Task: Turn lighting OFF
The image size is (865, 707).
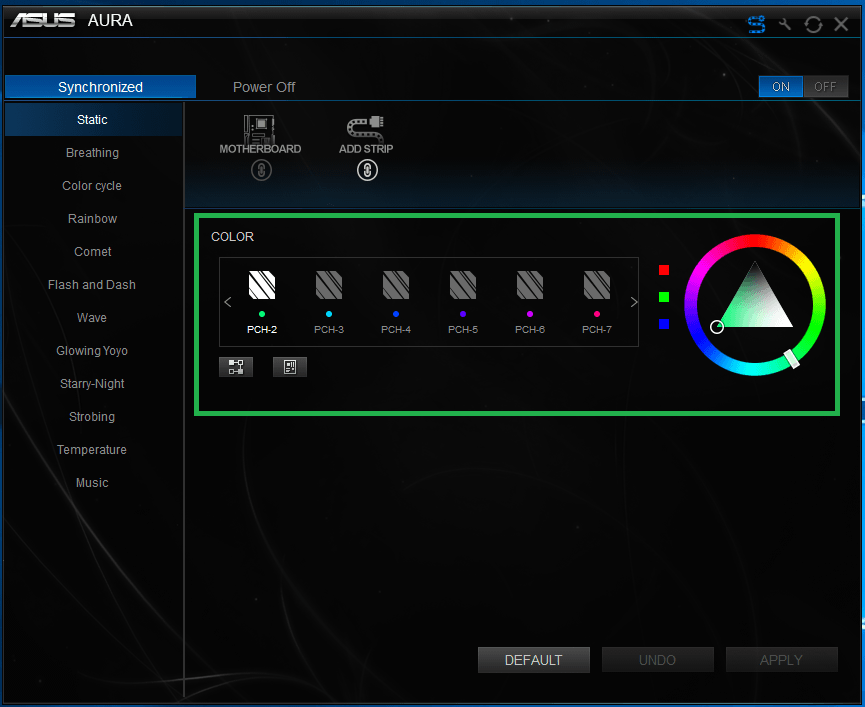Action: point(825,87)
